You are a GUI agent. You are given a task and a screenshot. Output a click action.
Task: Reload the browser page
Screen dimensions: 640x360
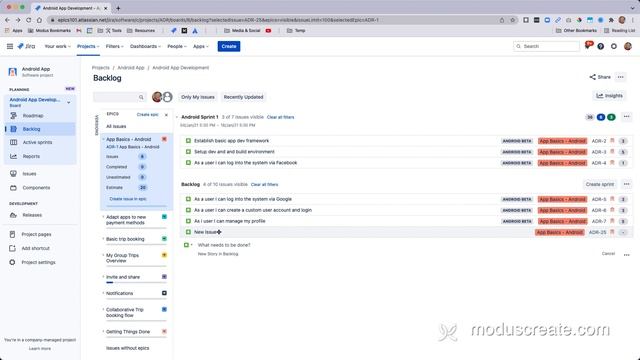tap(29, 20)
